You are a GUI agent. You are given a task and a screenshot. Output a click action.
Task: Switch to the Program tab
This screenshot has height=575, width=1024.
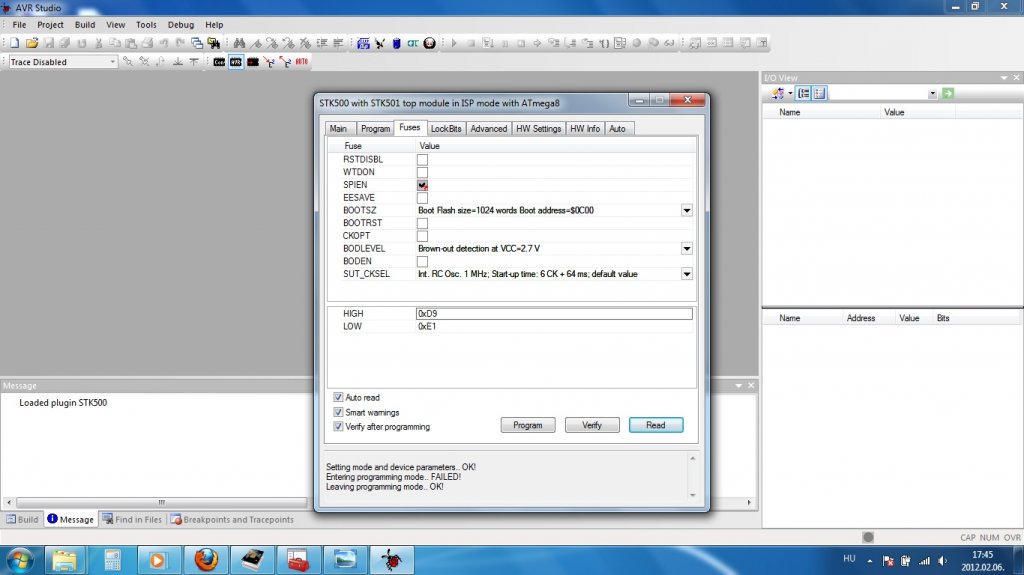click(x=376, y=129)
